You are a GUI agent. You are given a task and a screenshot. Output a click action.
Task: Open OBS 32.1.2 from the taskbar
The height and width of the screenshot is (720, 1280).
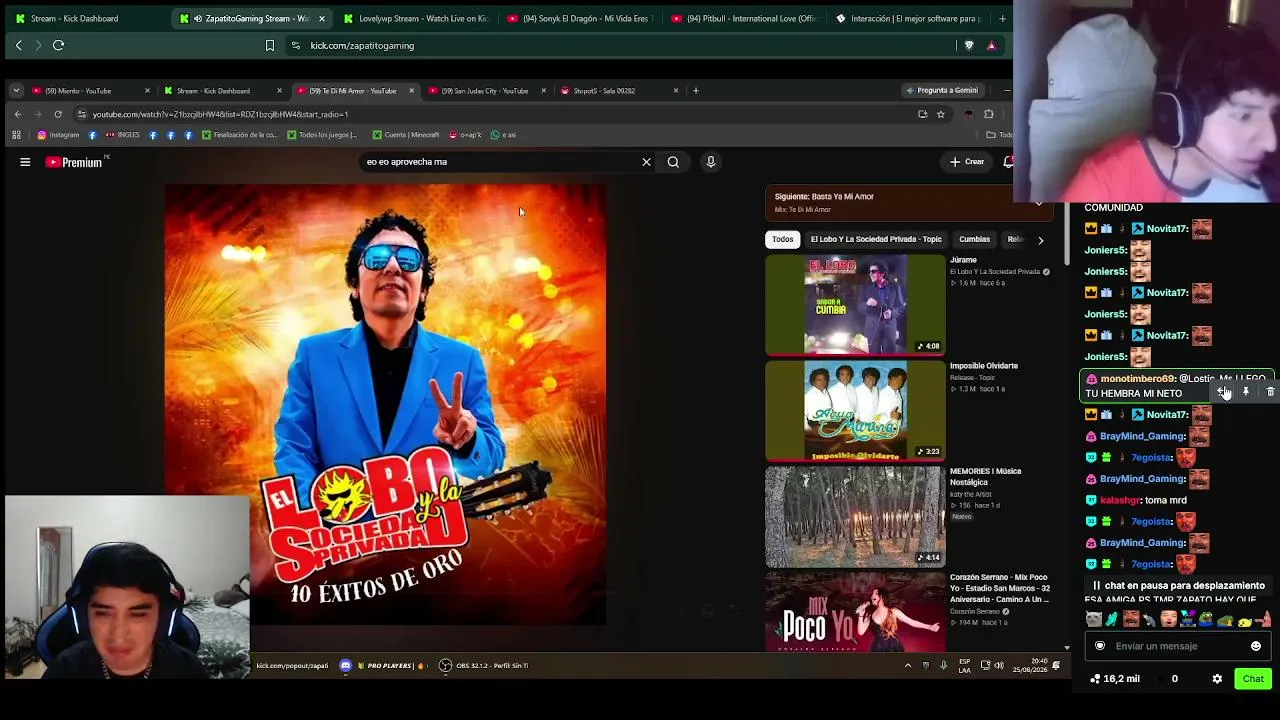tap(484, 666)
